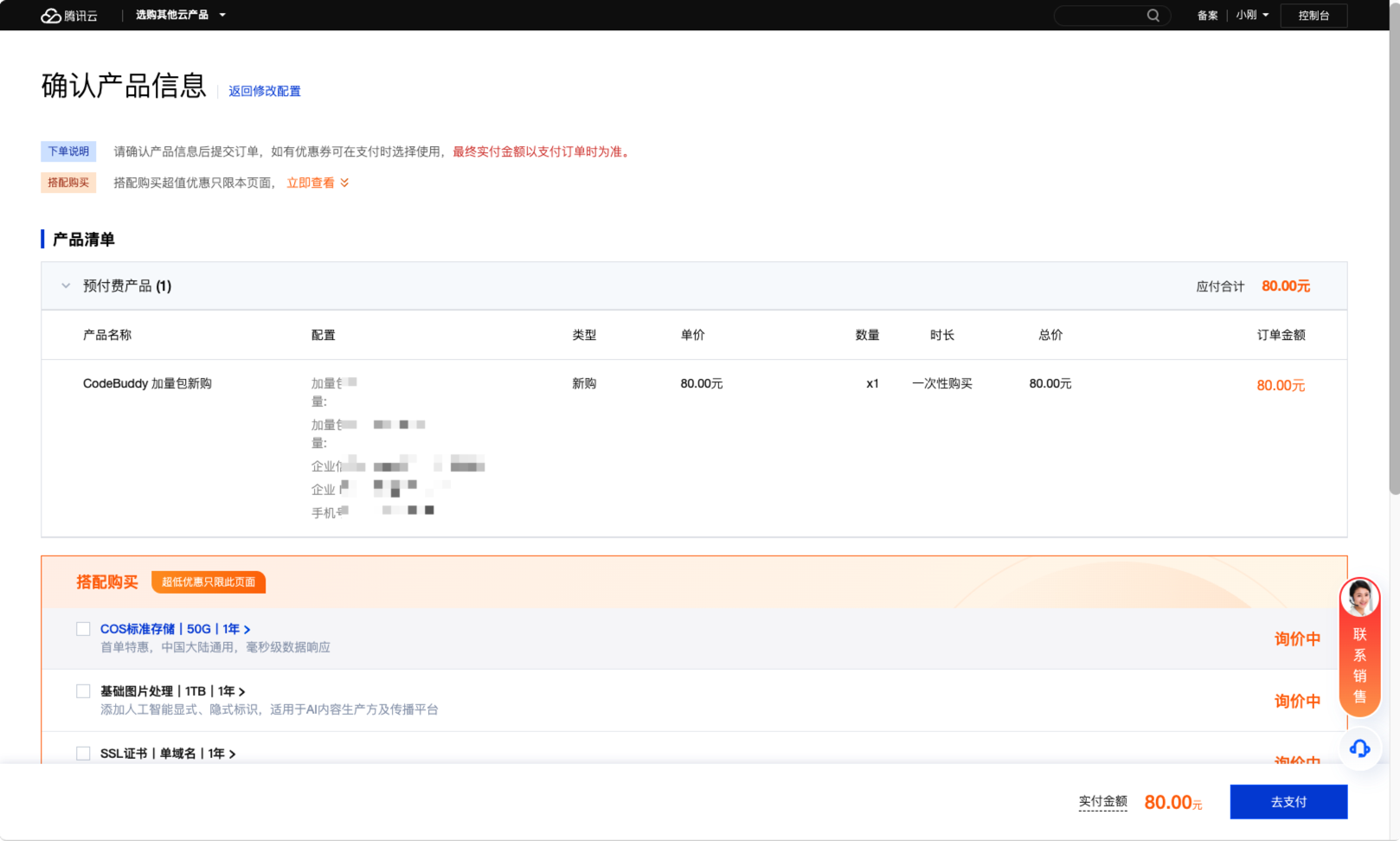This screenshot has height=841, width=1400.
Task: Click the customer service headset icon
Action: (x=1359, y=748)
